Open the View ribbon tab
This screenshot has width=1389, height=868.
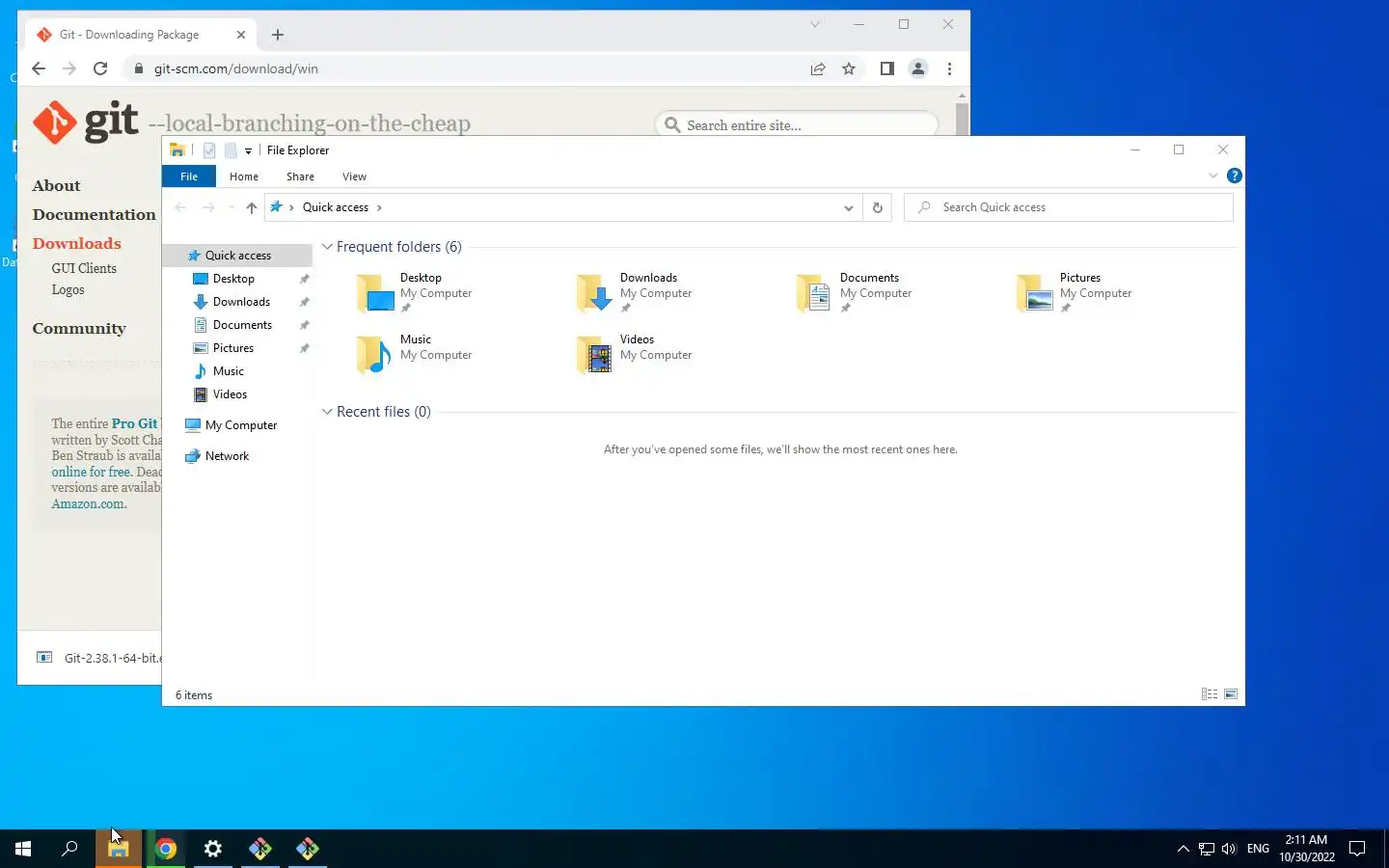click(x=354, y=176)
